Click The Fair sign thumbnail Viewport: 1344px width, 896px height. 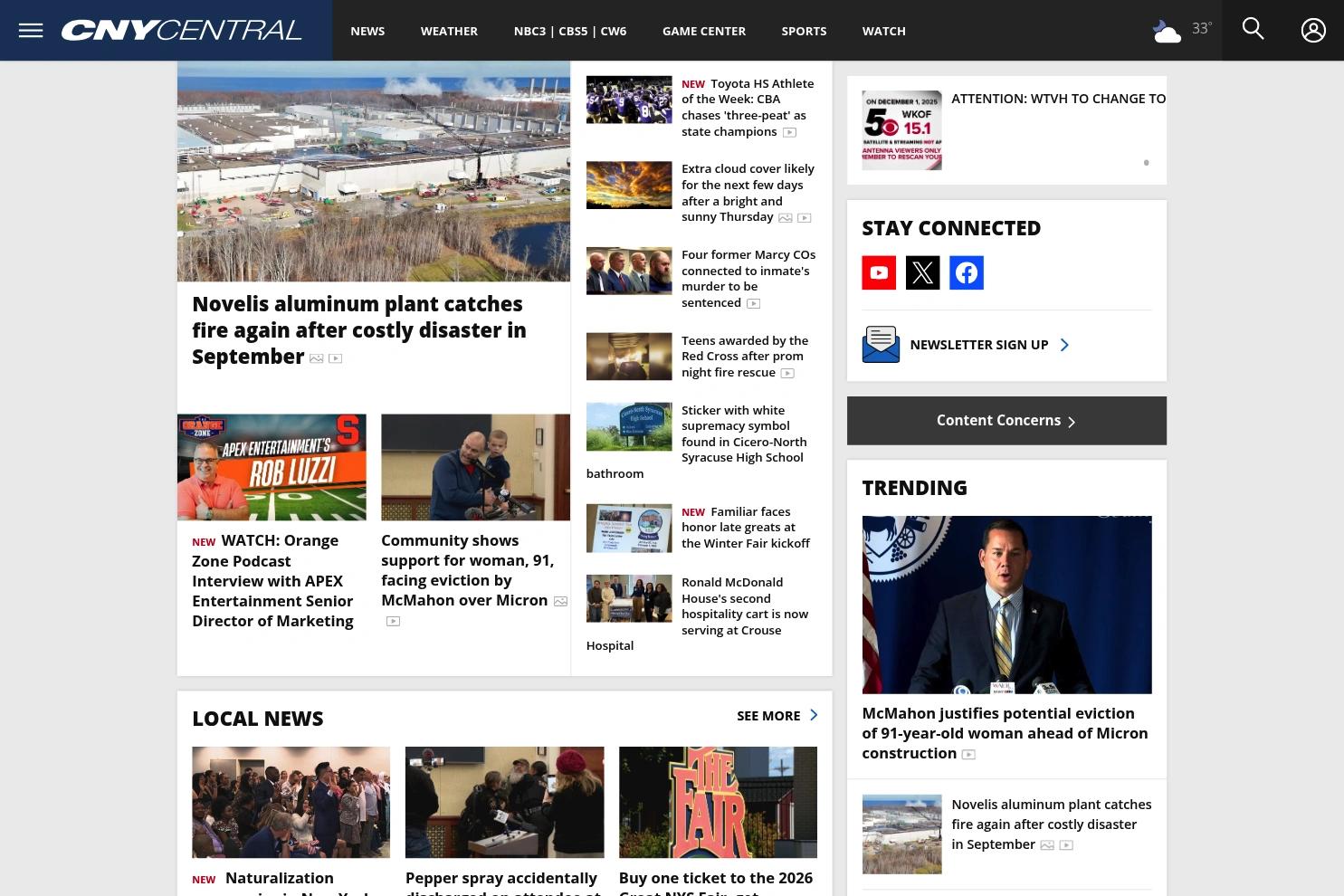pyautogui.click(x=718, y=802)
